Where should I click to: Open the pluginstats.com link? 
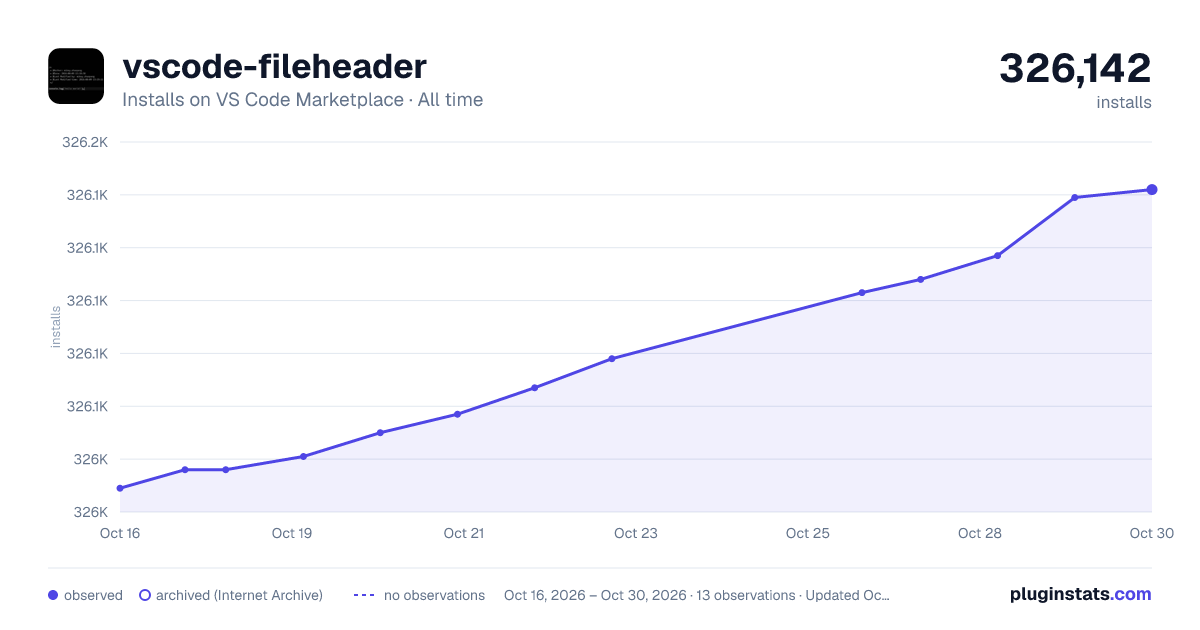click(1081, 594)
